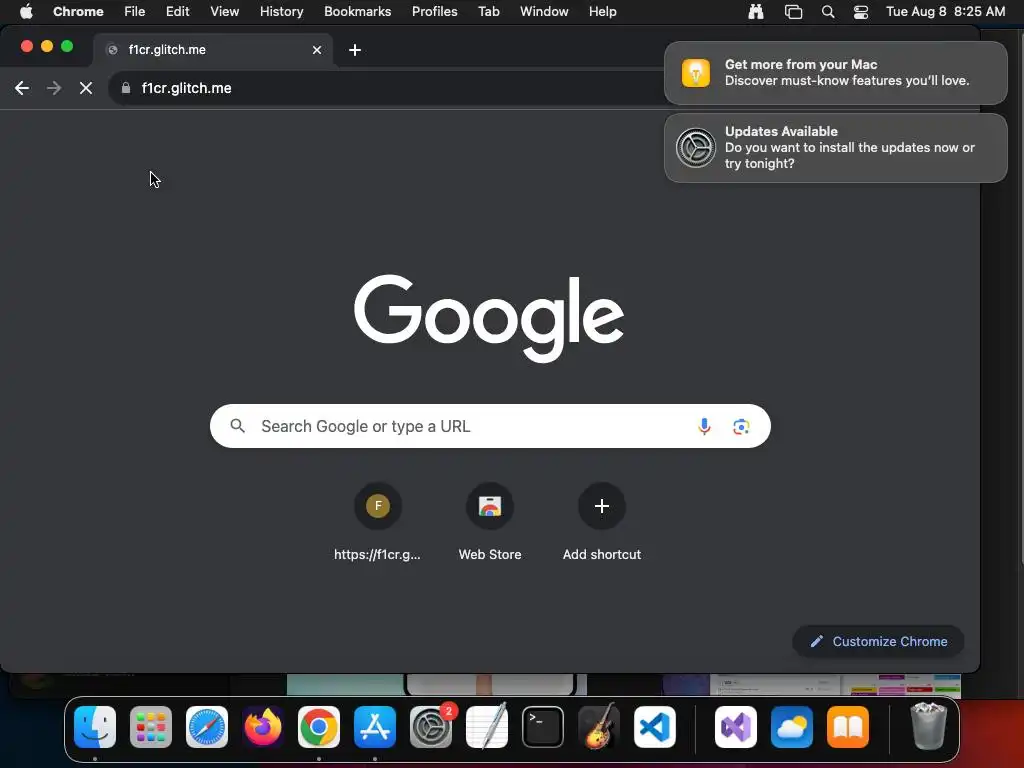
Task: Open the Books app from the dock
Action: 848,727
